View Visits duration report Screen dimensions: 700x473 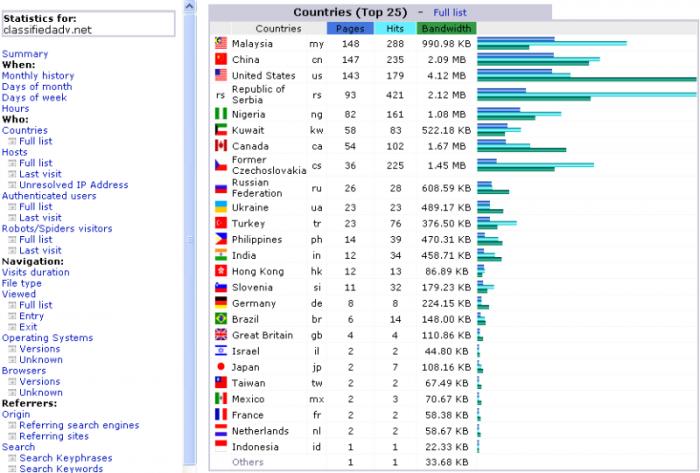[x=36, y=272]
